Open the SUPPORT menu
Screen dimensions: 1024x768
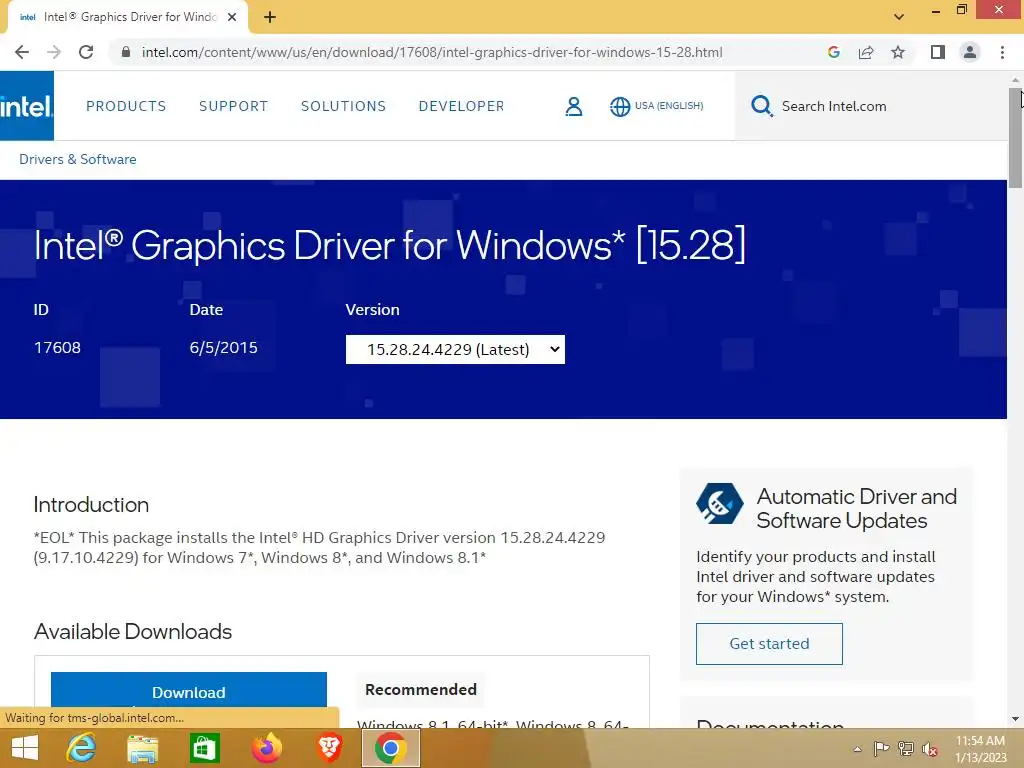pos(233,106)
